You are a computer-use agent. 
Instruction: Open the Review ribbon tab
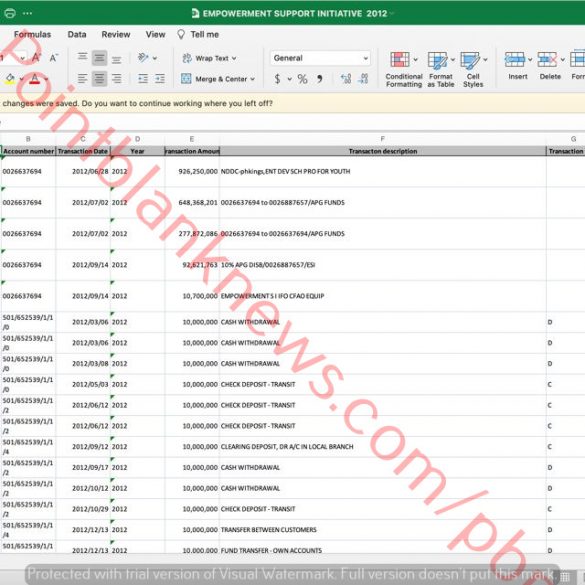tap(116, 34)
